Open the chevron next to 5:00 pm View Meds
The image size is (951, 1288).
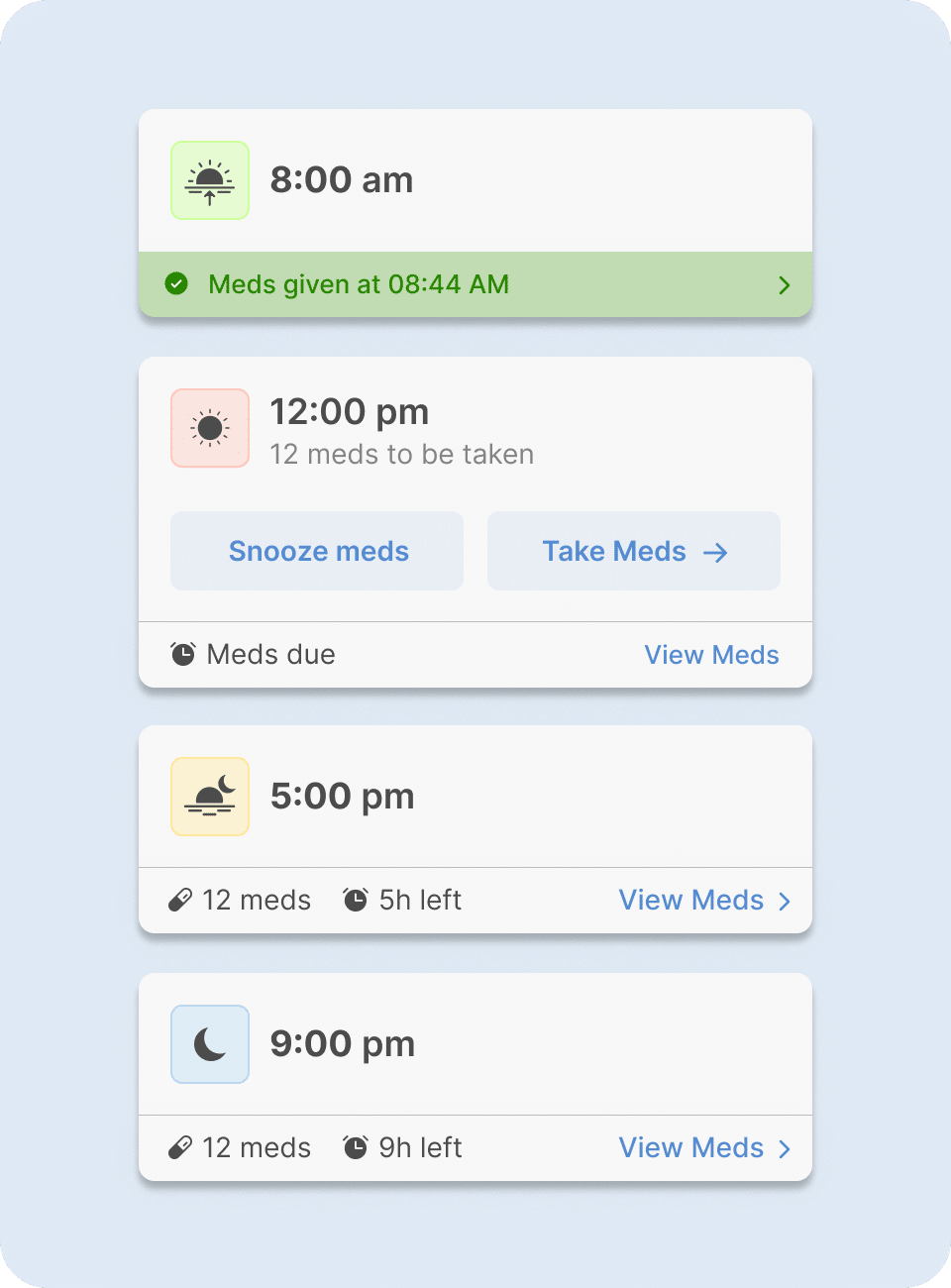tap(785, 901)
